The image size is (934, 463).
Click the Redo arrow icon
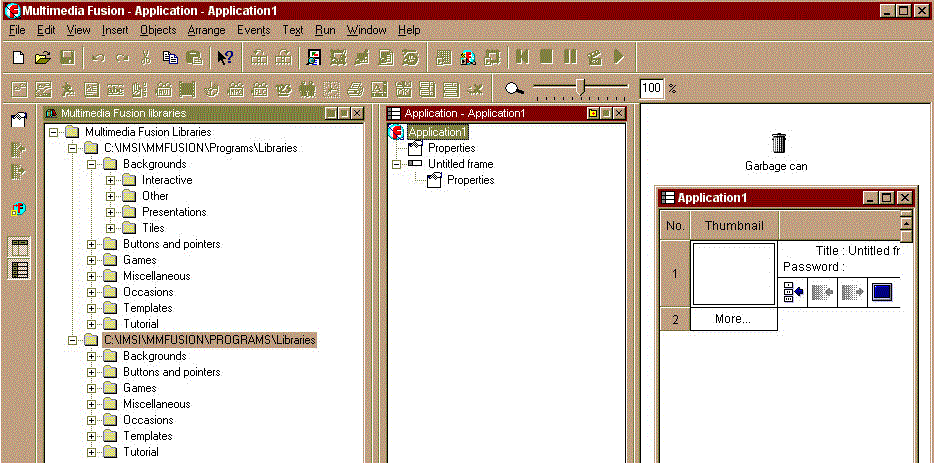pos(122,58)
